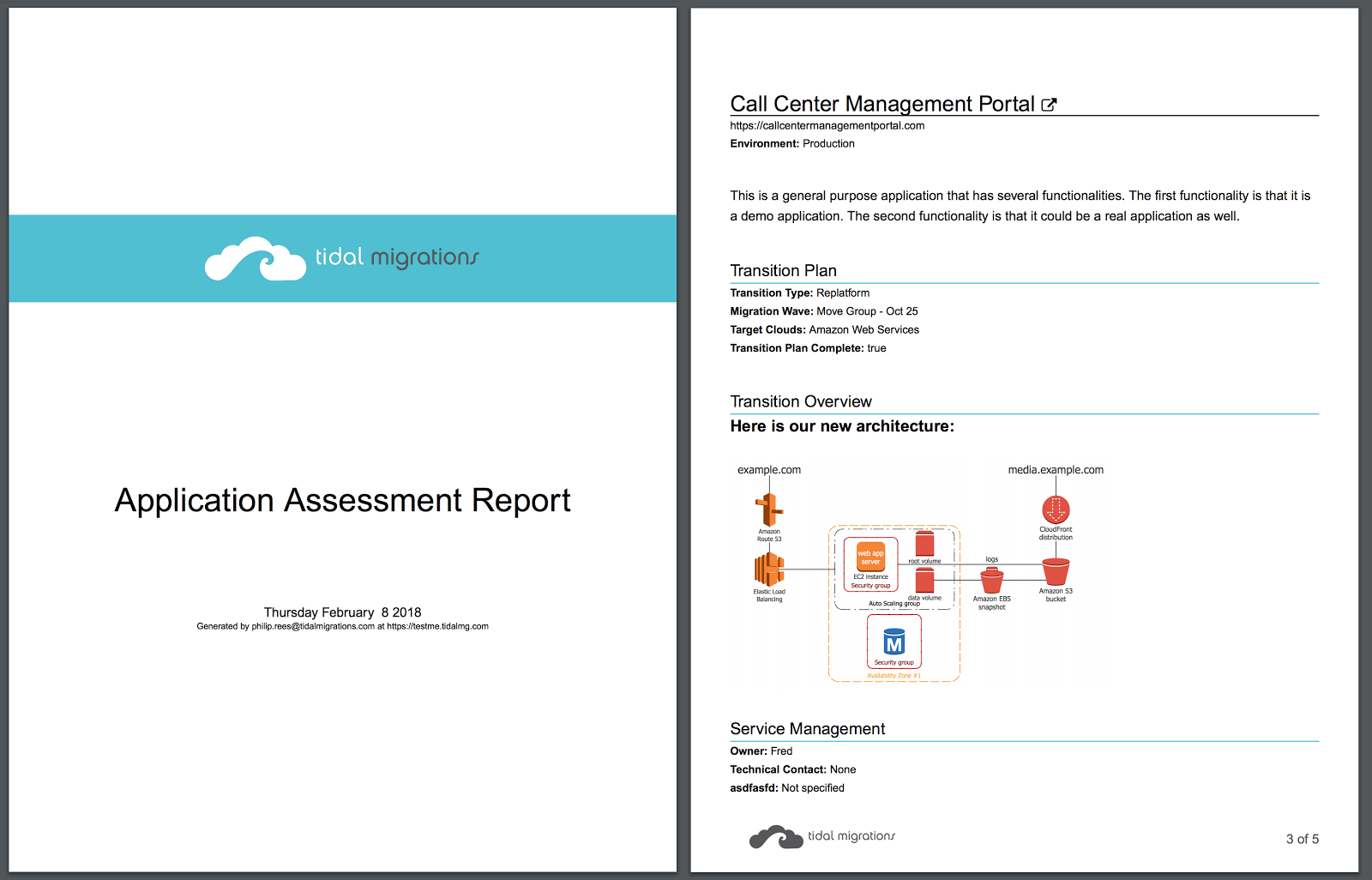Click the Amazon EBS snapshot icon
This screenshot has width=1372, height=880.
point(992,581)
